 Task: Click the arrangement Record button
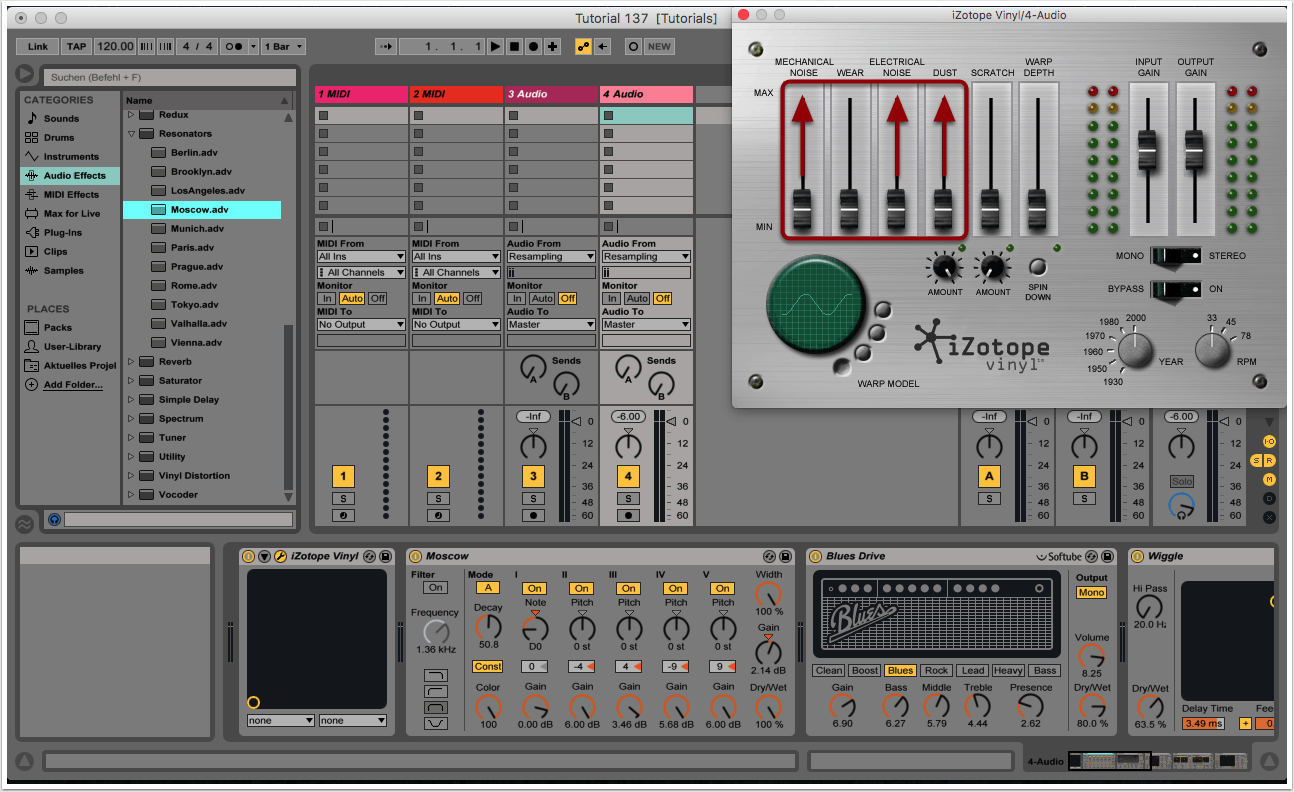click(533, 46)
